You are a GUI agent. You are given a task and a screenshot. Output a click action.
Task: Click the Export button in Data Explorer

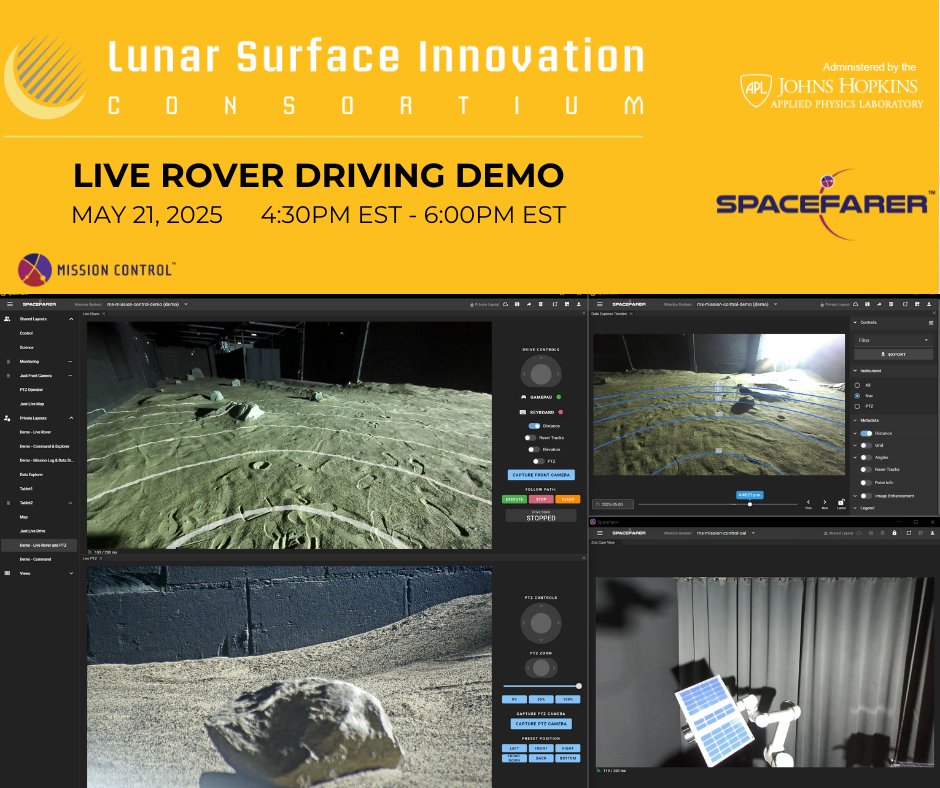[893, 354]
